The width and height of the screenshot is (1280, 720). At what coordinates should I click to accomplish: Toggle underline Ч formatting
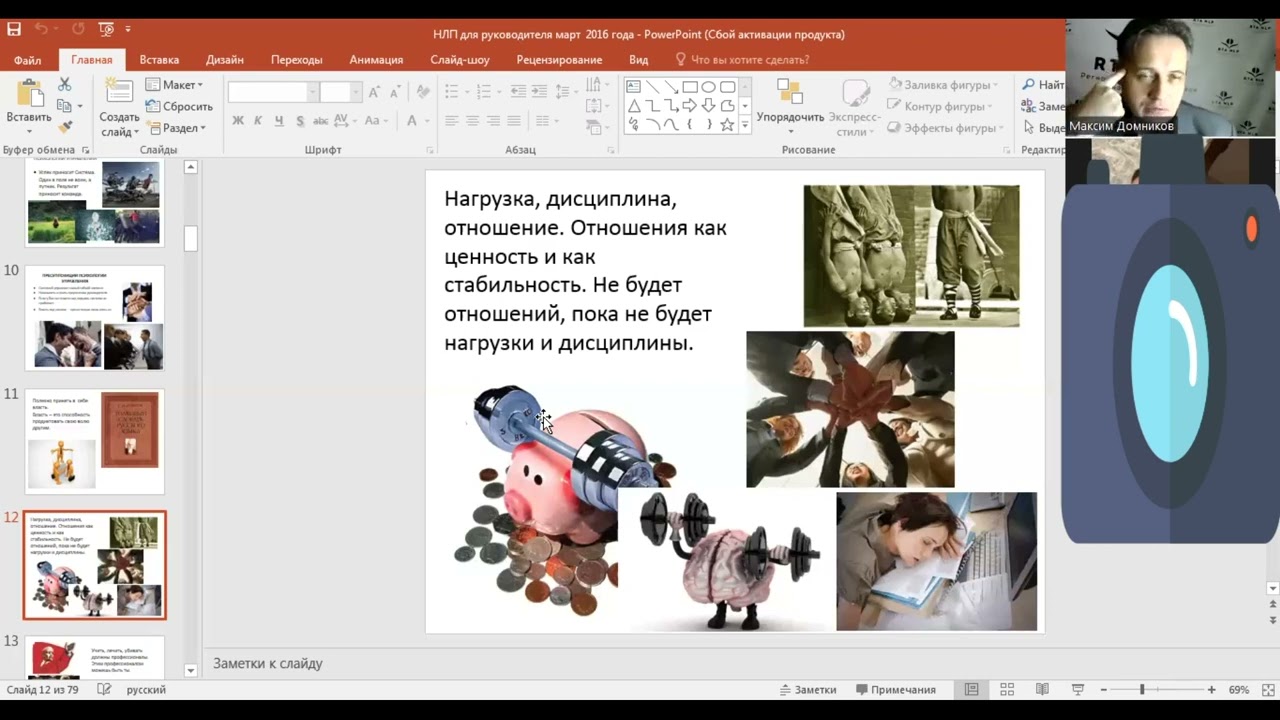[x=278, y=121]
